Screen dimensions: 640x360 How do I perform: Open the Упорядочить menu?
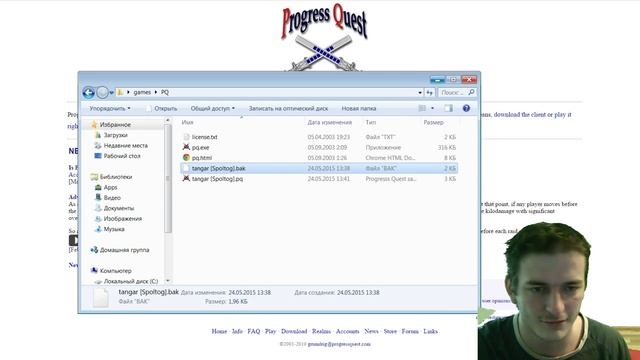110,109
